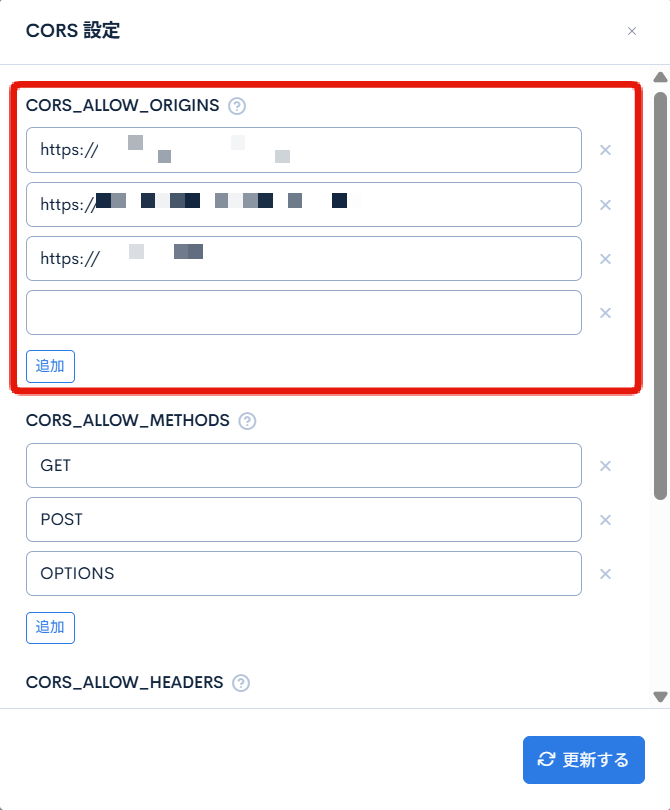Click help icon beside CORS_ALLOW_ORIGINS

pos(237,105)
